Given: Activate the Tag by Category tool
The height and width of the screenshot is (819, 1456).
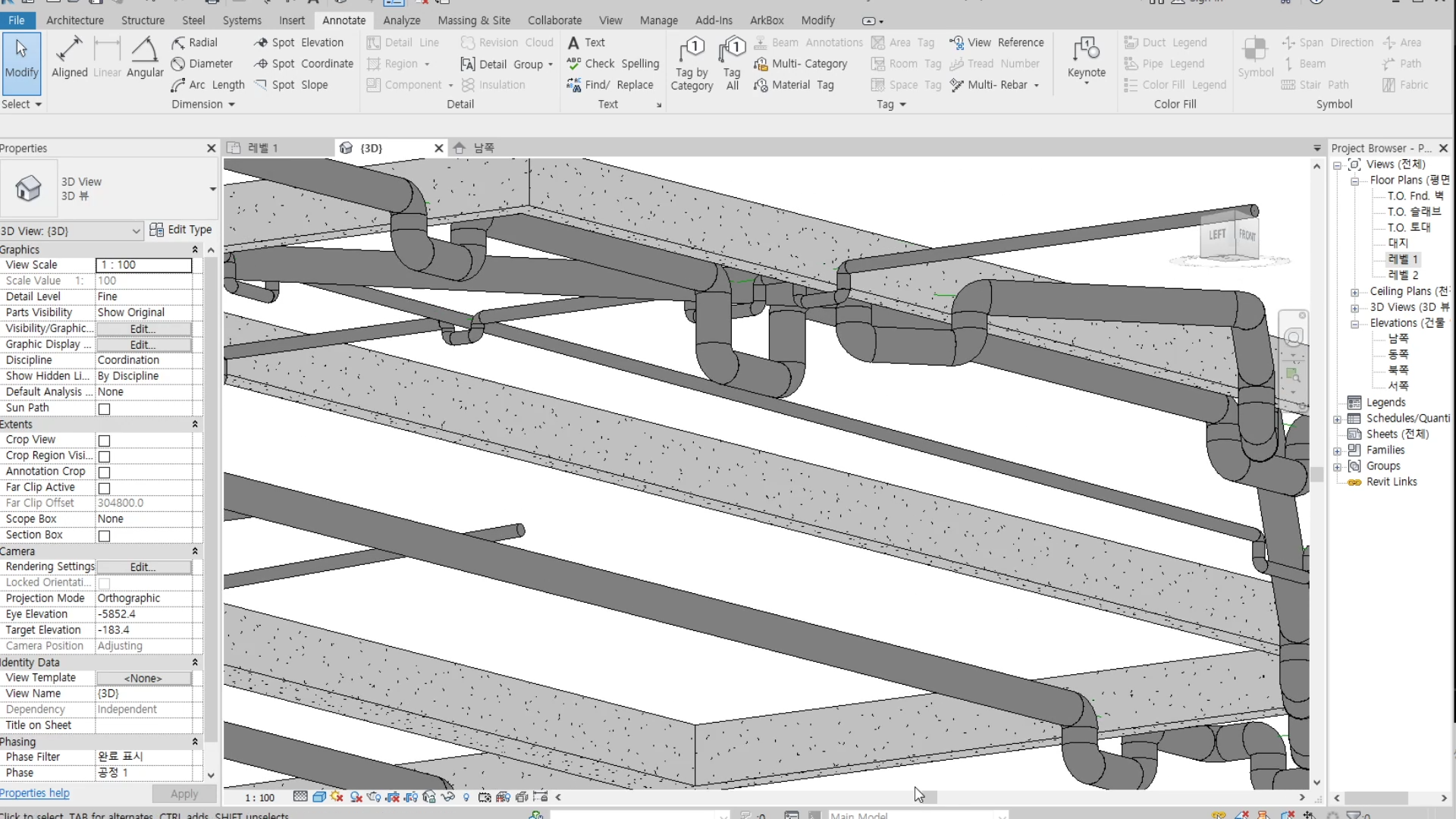Looking at the screenshot, I should (x=692, y=64).
